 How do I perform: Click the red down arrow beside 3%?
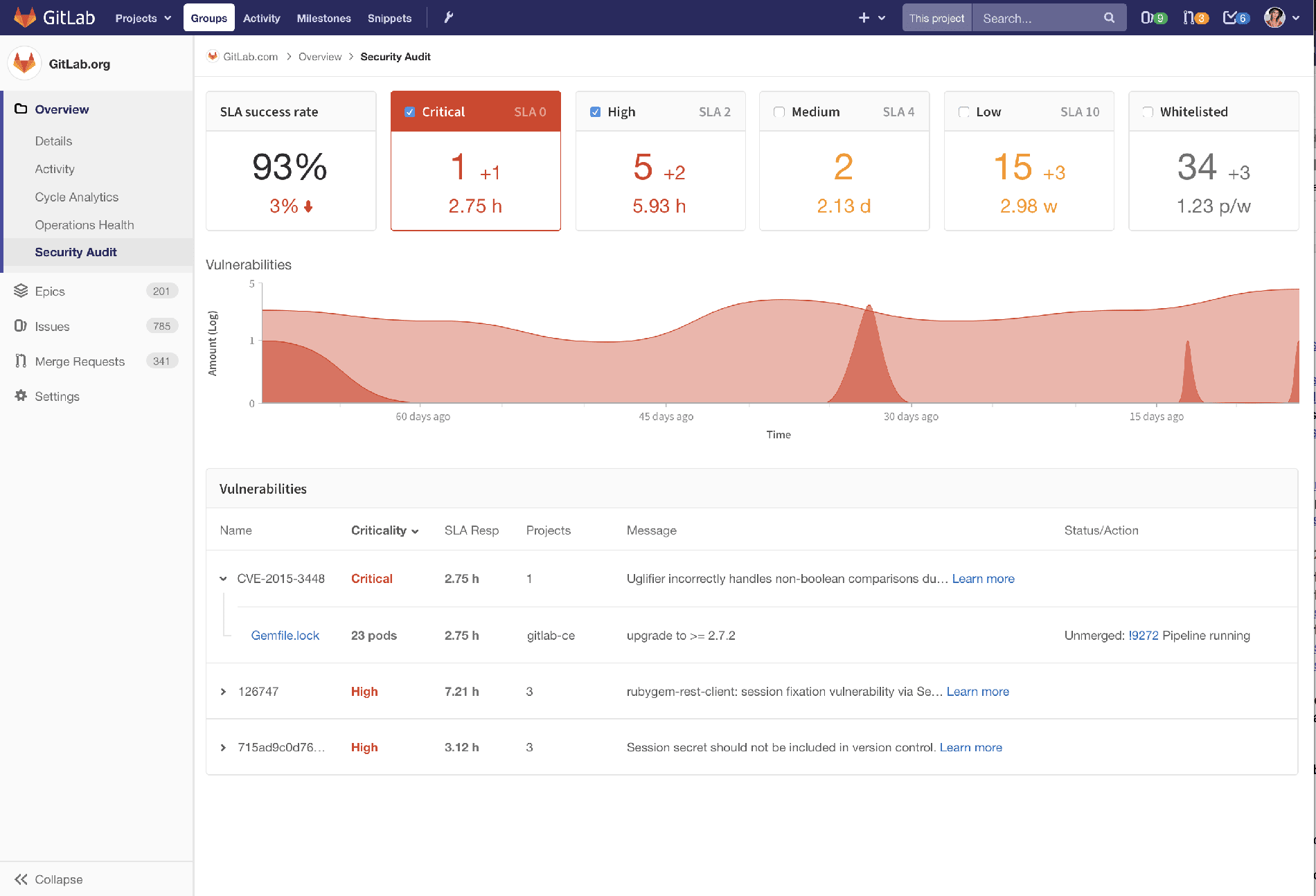point(308,206)
